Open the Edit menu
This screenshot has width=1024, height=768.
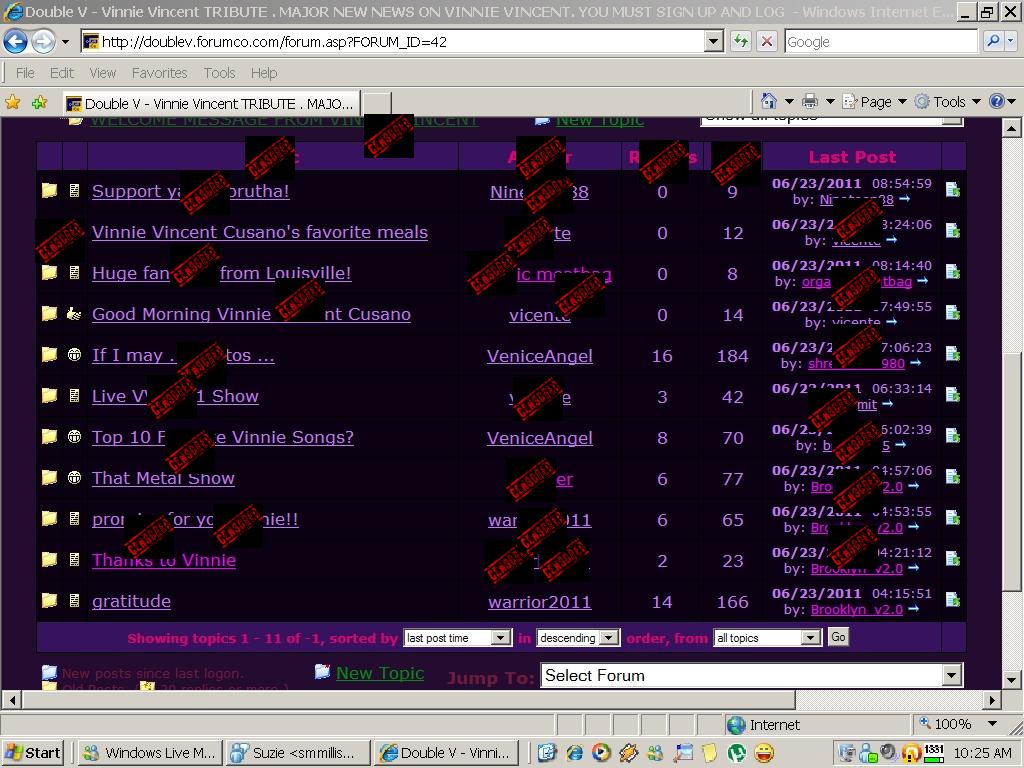pyautogui.click(x=62, y=72)
